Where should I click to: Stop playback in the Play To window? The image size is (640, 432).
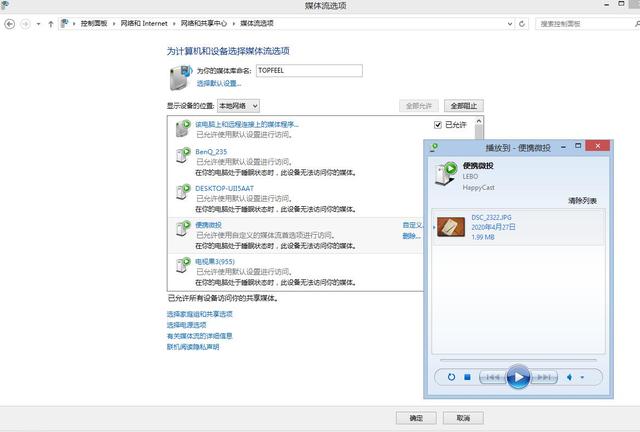(467, 377)
